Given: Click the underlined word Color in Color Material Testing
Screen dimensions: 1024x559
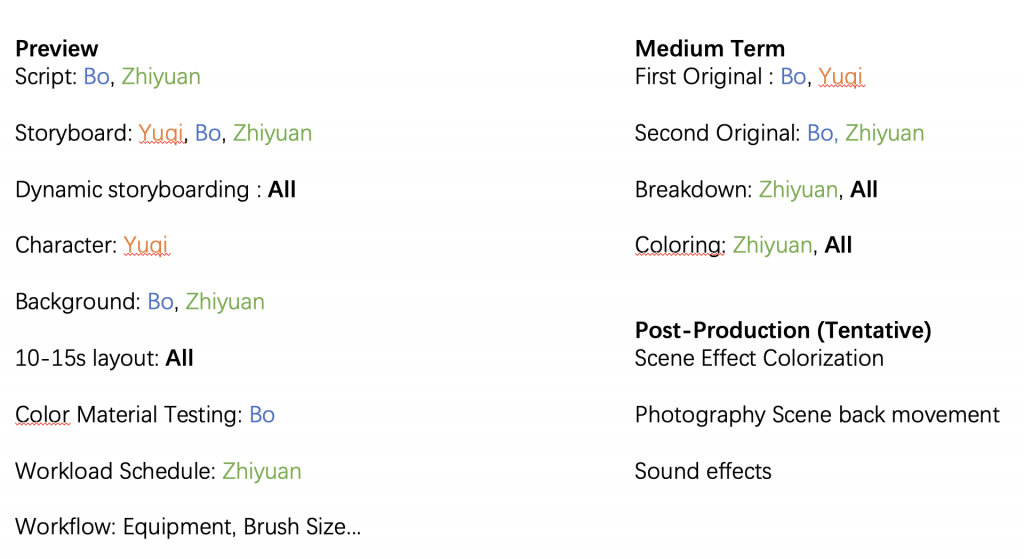Looking at the screenshot, I should [x=42, y=415].
